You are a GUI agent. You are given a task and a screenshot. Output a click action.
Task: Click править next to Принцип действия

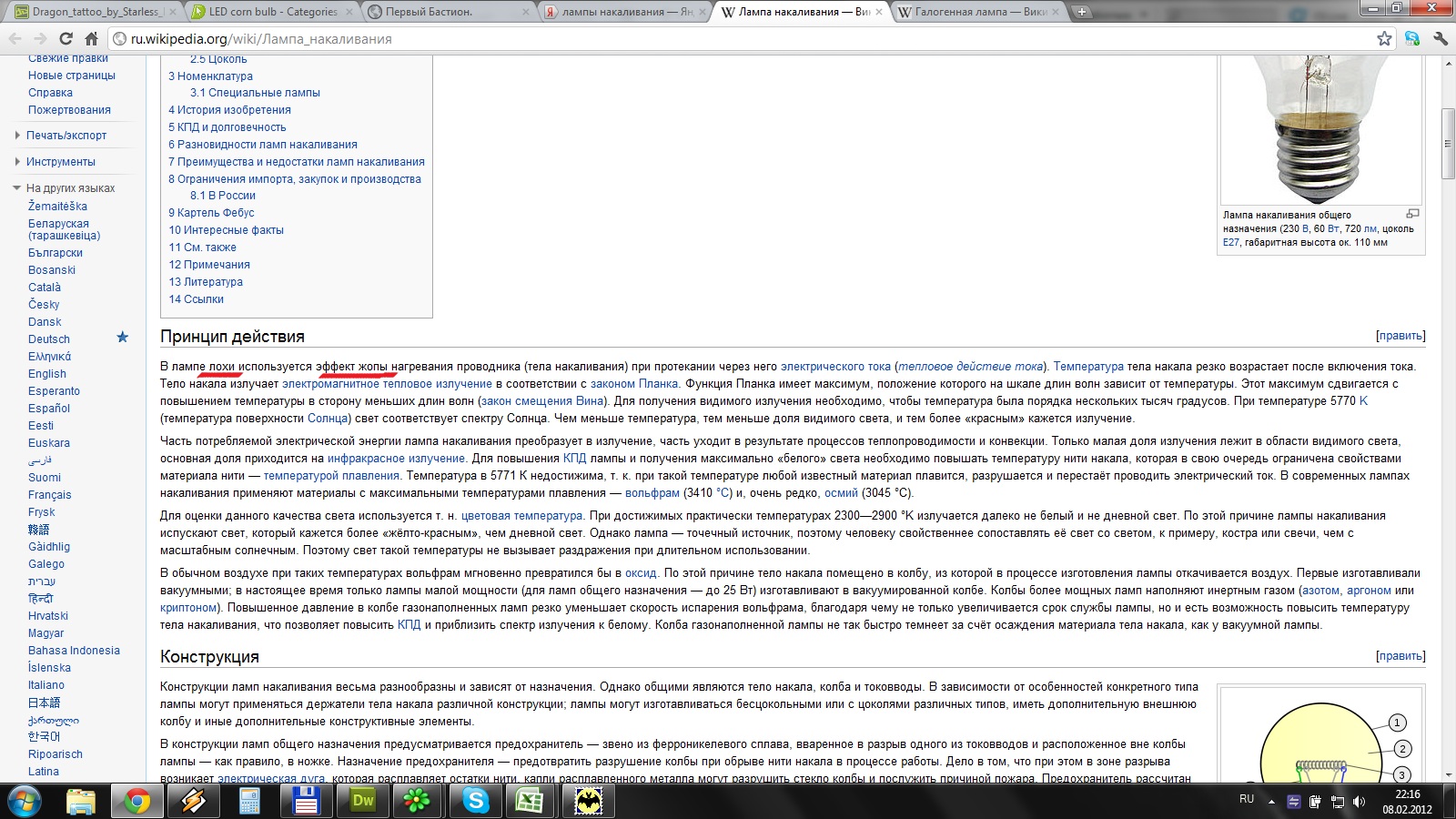pyautogui.click(x=1400, y=336)
